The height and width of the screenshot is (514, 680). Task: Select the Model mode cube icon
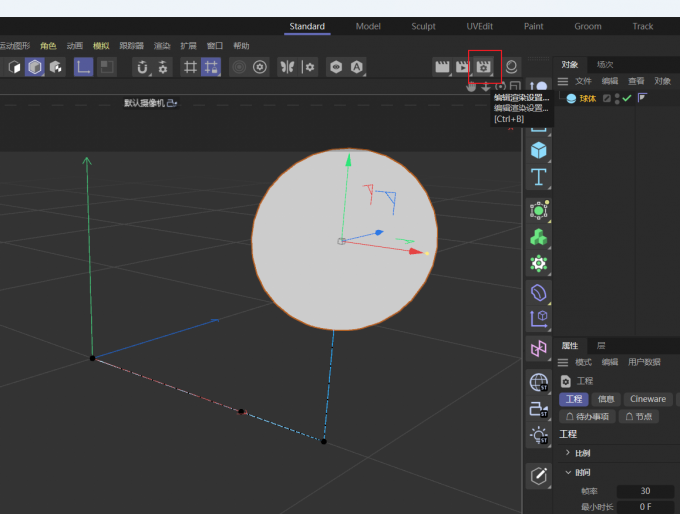[14, 67]
